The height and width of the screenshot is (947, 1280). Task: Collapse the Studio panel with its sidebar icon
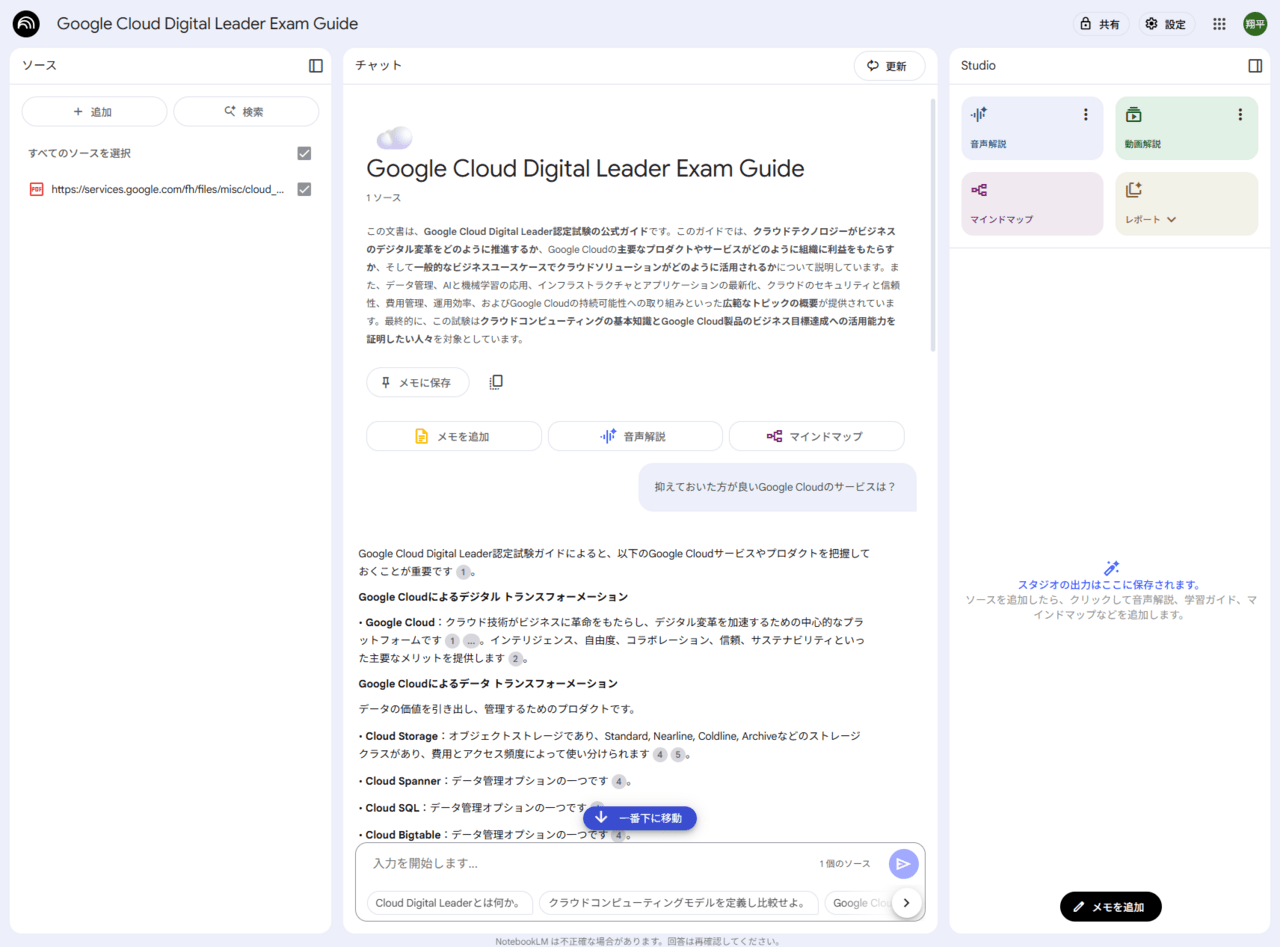[x=1255, y=66]
